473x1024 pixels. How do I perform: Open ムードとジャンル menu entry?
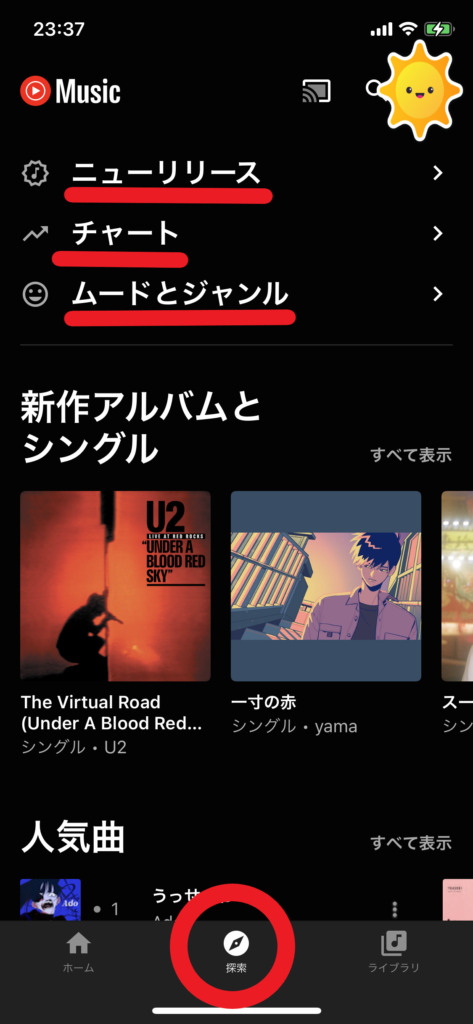coord(236,295)
